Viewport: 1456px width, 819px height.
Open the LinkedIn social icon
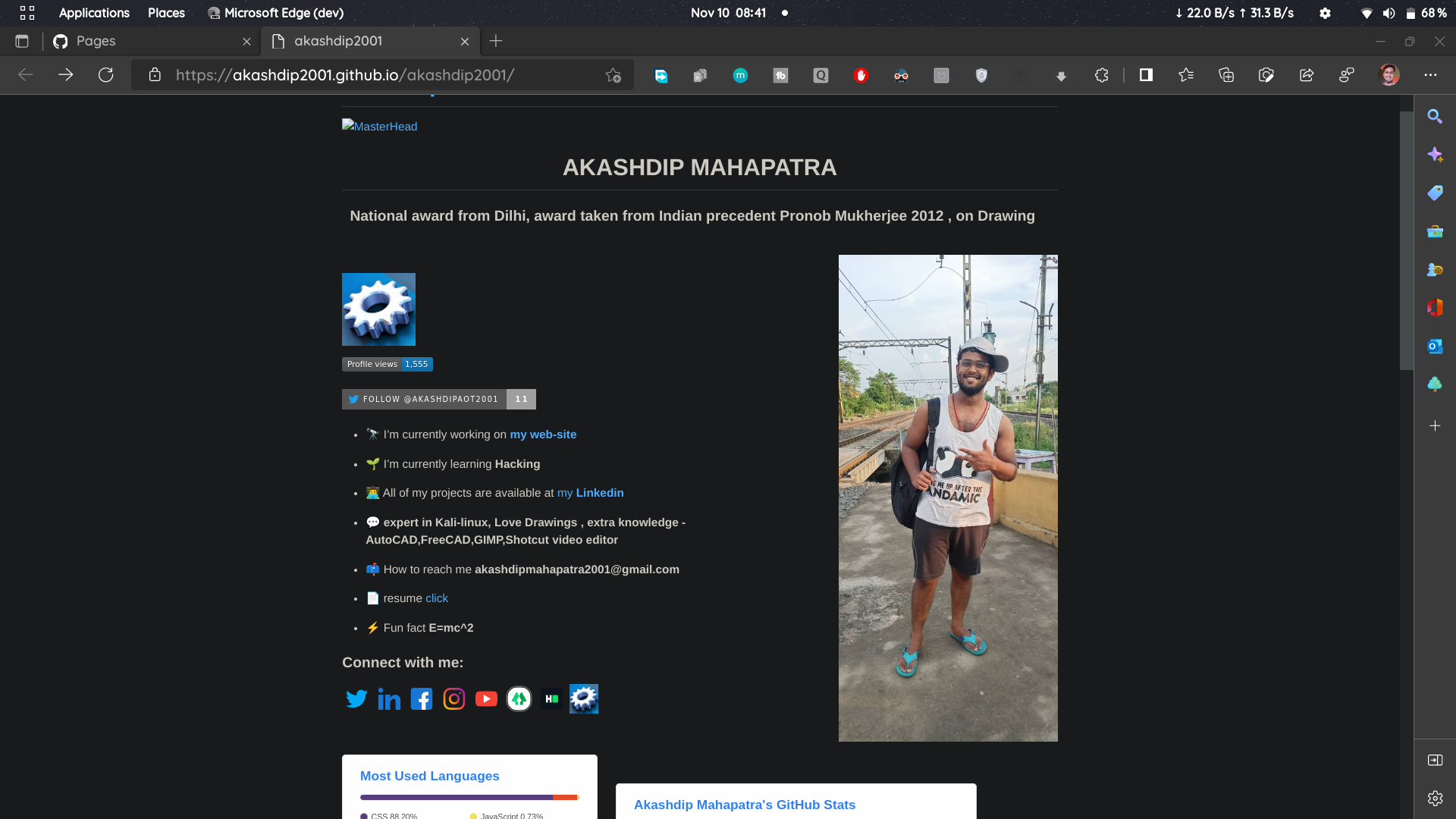(389, 698)
